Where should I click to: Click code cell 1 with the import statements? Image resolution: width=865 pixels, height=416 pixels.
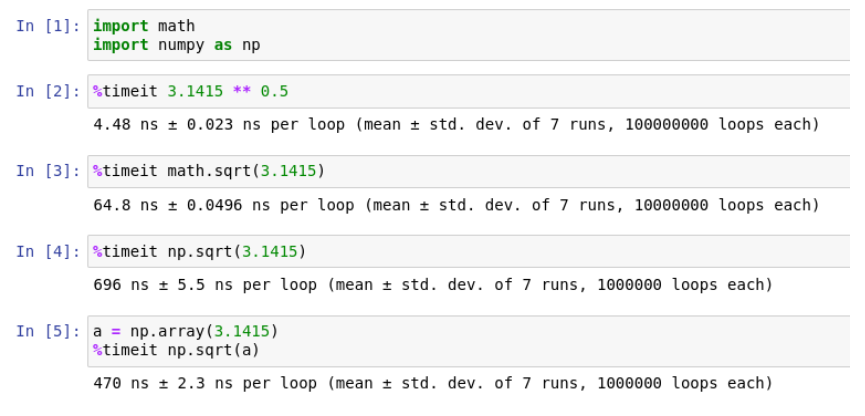pyautogui.click(x=469, y=35)
